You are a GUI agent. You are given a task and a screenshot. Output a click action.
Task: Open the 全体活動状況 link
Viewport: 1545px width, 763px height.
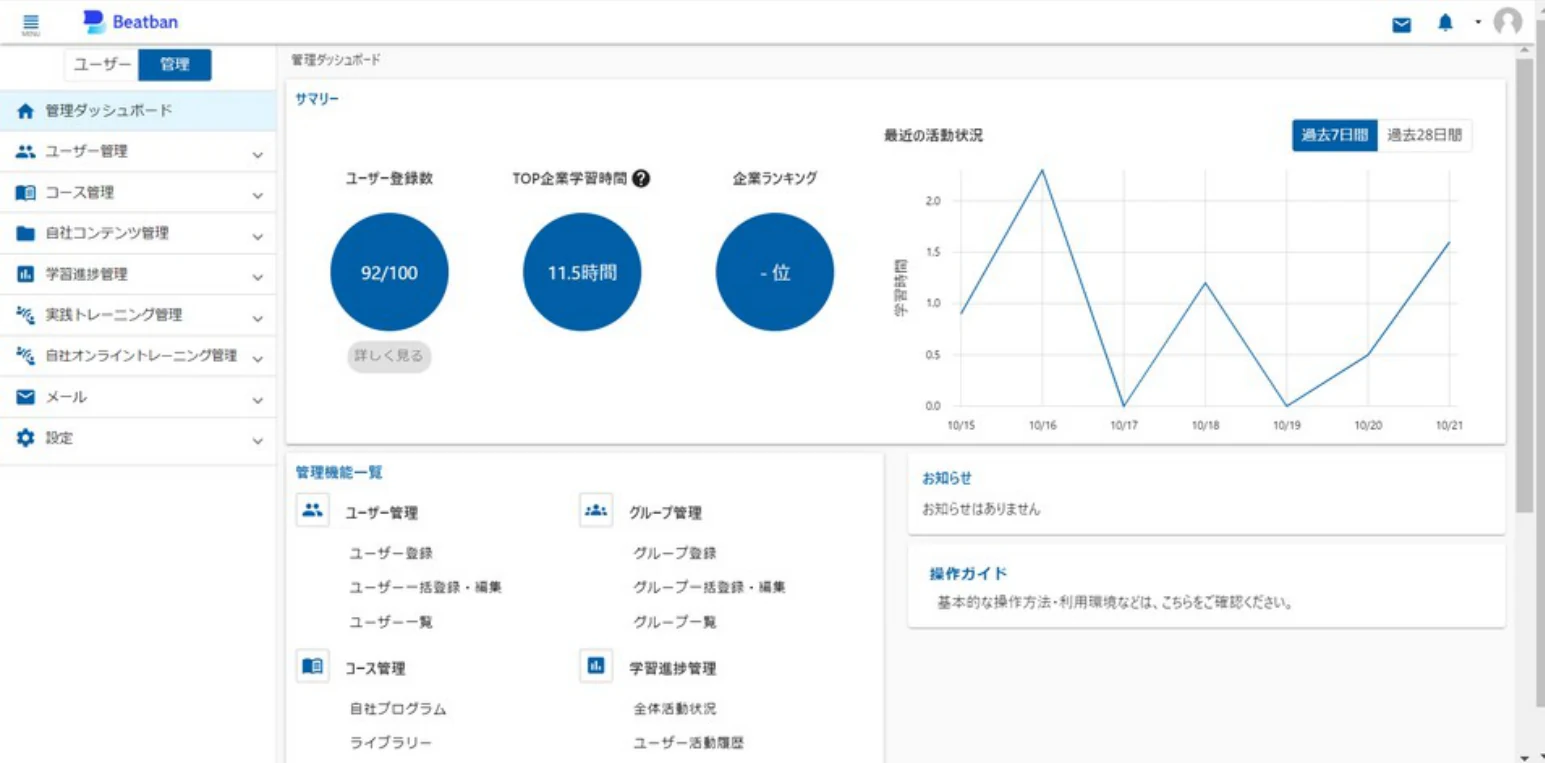tap(675, 709)
